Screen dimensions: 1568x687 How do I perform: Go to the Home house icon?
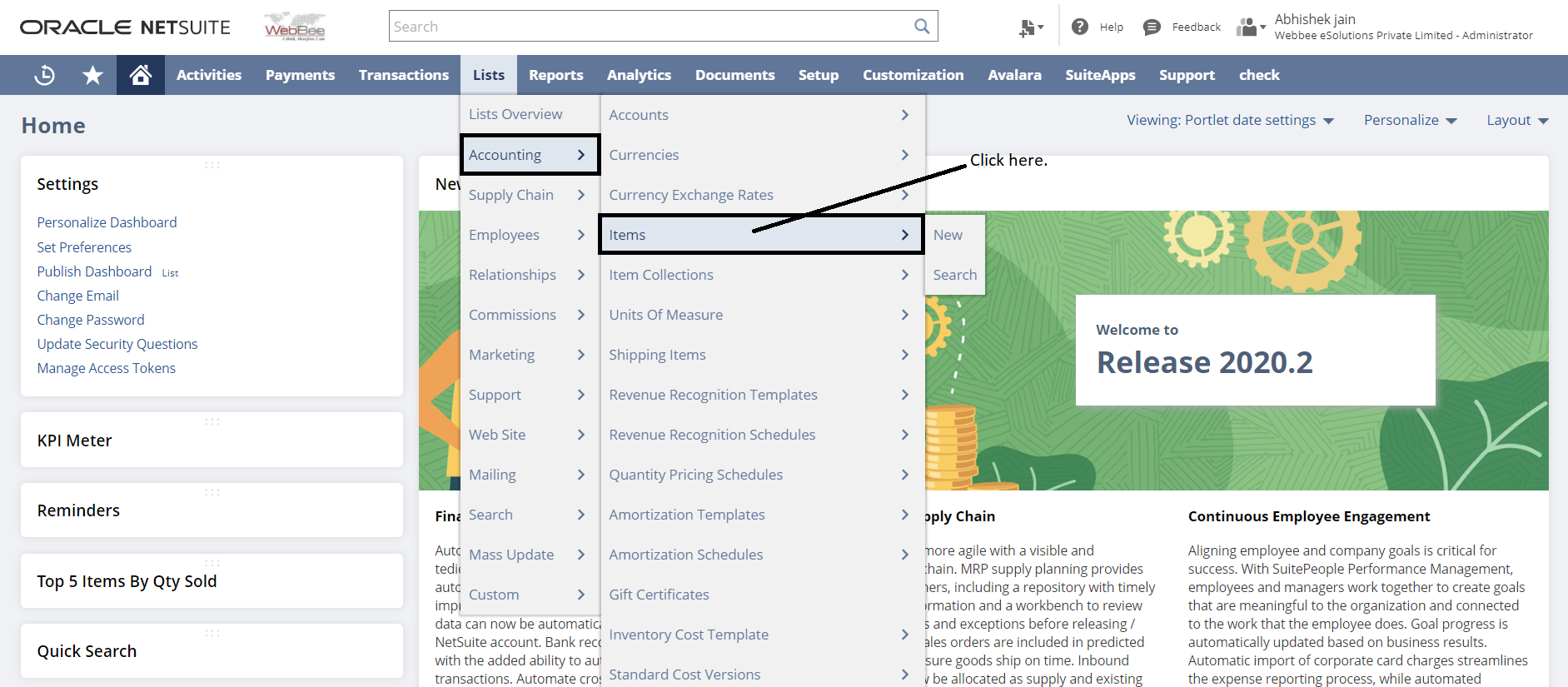pyautogui.click(x=141, y=75)
